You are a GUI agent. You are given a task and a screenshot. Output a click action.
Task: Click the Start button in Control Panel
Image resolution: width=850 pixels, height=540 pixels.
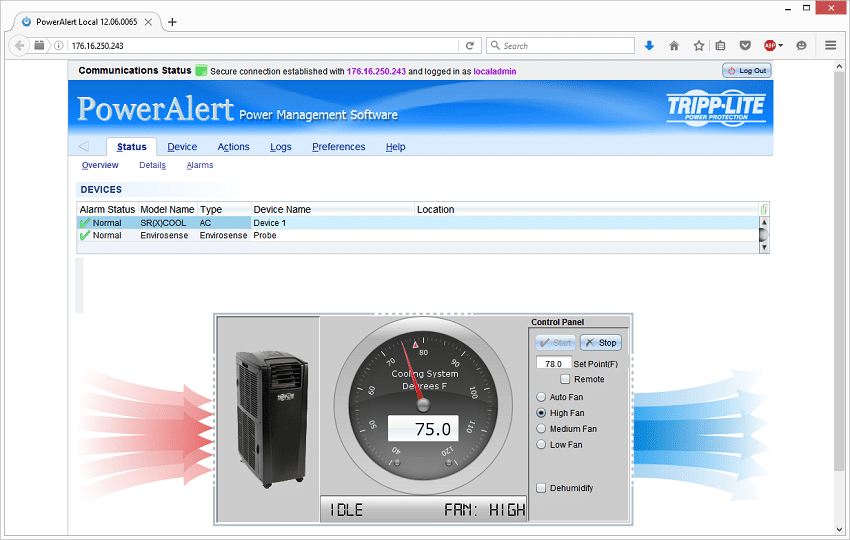(x=556, y=343)
